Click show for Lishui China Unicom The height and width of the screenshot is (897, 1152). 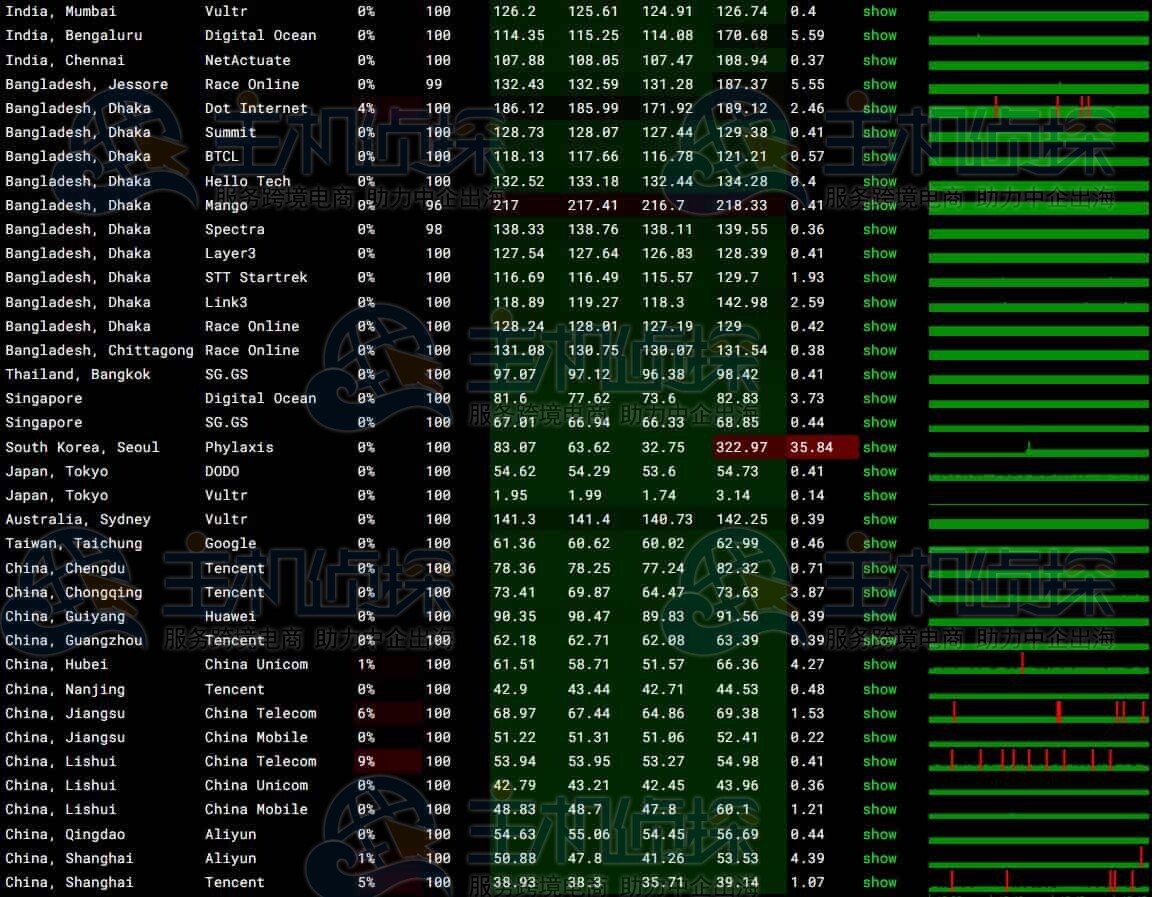pos(879,785)
